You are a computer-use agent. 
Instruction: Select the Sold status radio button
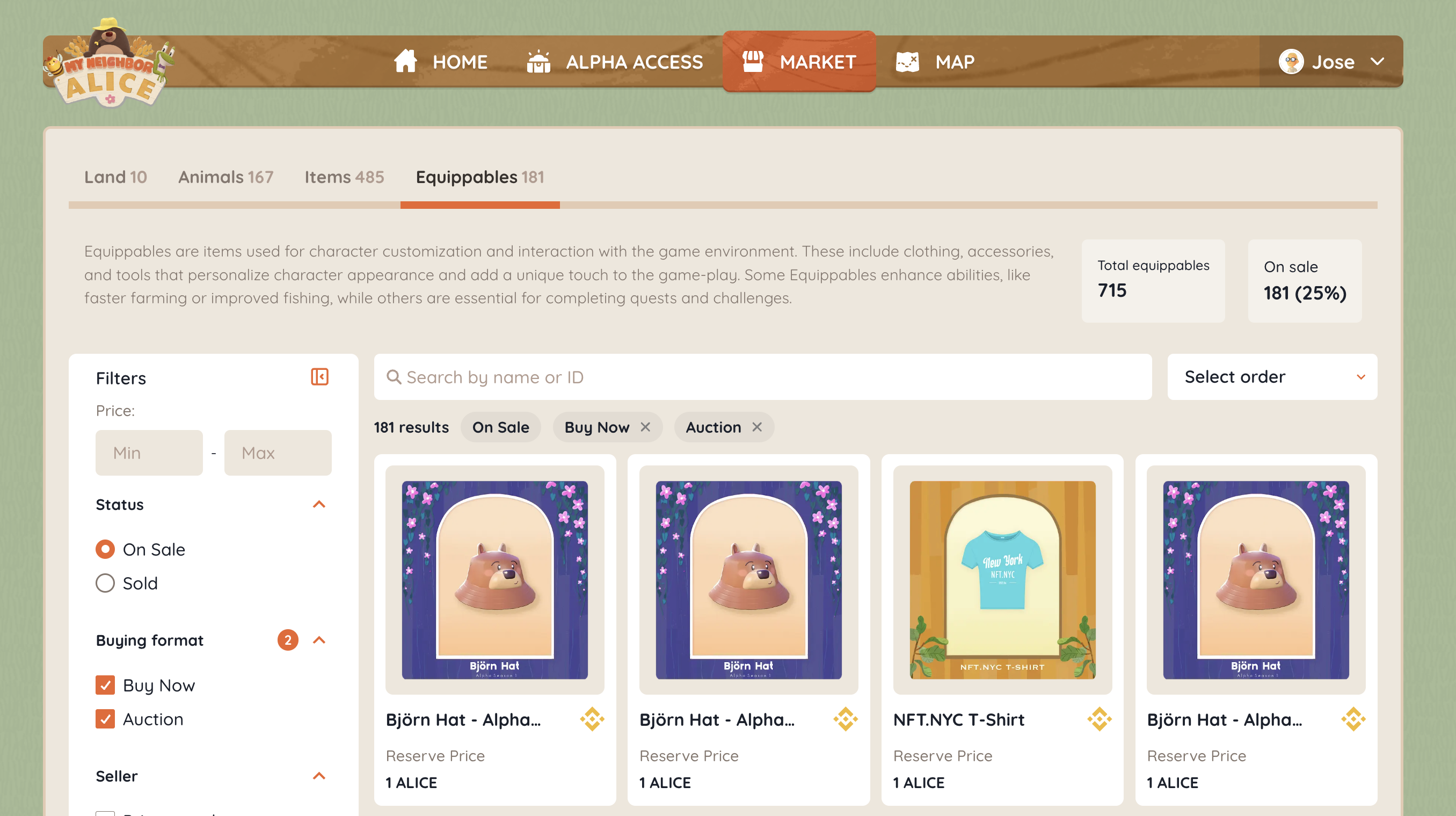pyautogui.click(x=105, y=583)
